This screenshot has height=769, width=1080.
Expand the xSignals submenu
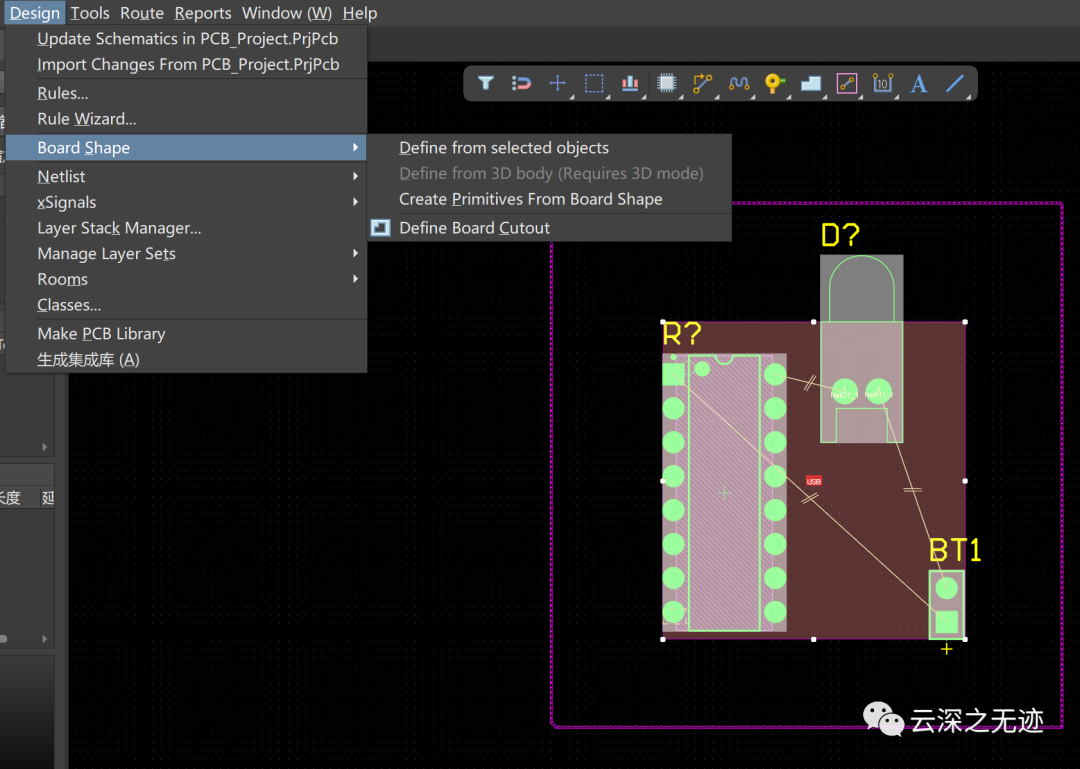click(x=186, y=202)
